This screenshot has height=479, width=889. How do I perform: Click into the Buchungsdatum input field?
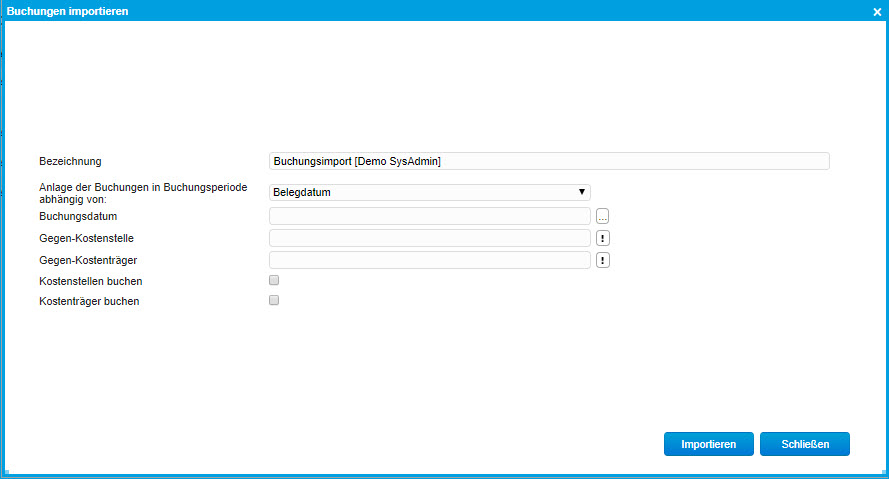[430, 216]
